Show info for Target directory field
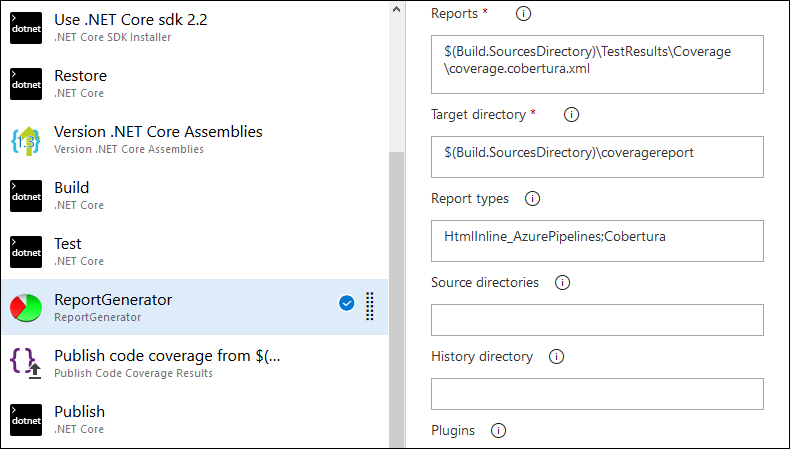 pos(571,114)
